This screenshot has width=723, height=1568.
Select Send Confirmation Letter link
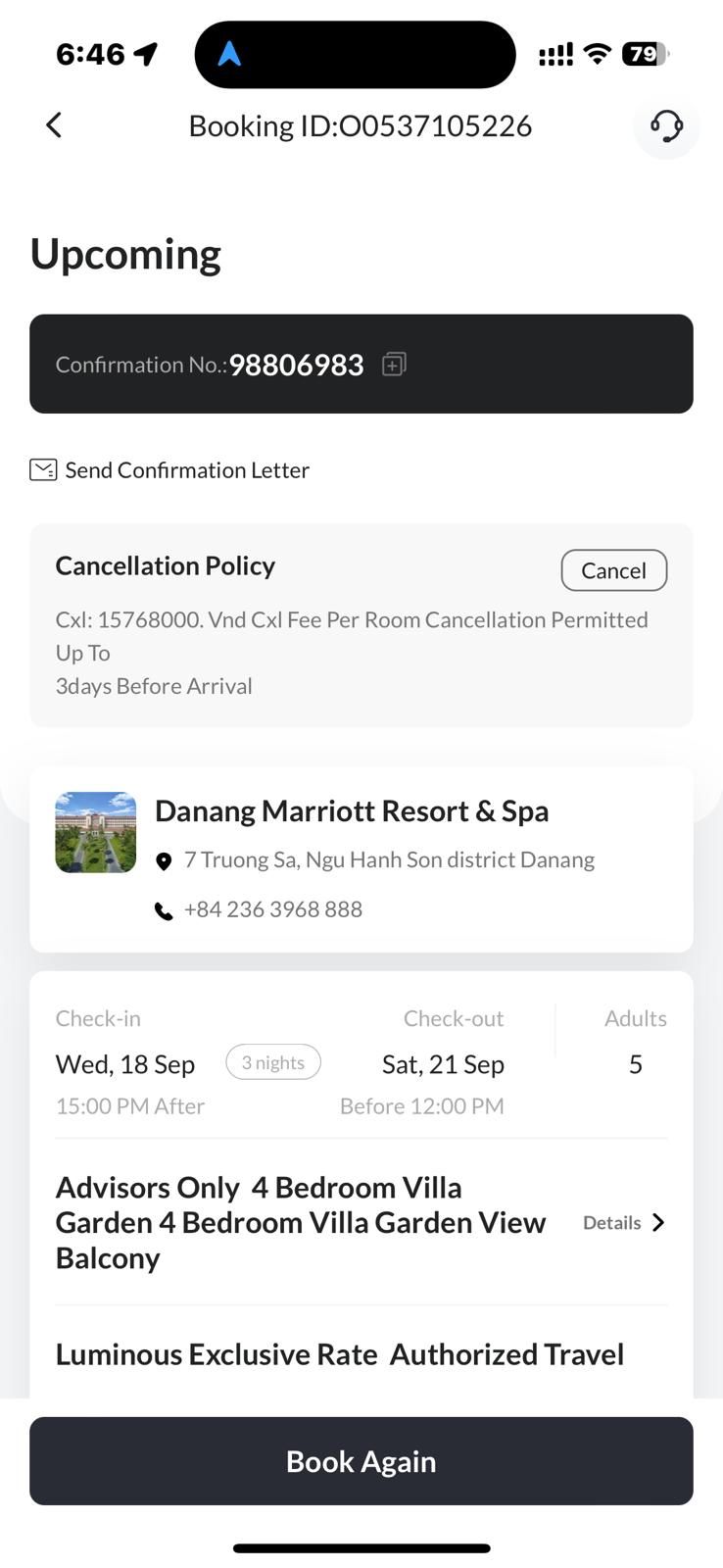(187, 470)
